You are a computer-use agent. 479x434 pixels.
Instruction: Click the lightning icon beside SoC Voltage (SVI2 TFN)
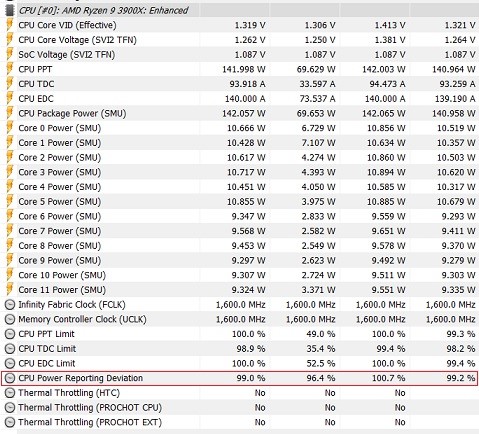(x=10, y=55)
